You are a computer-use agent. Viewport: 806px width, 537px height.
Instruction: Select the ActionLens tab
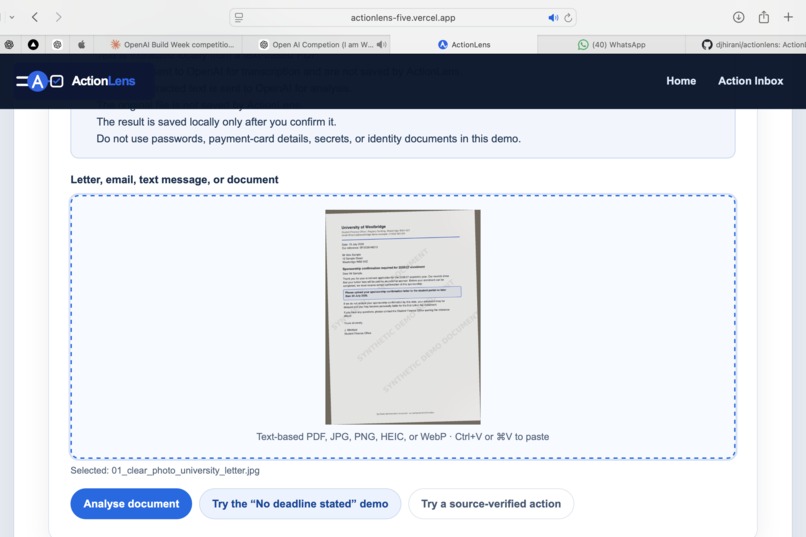click(x=464, y=45)
